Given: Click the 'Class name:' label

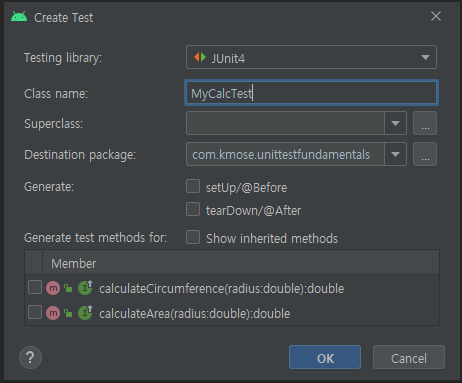Looking at the screenshot, I should [x=56, y=94].
